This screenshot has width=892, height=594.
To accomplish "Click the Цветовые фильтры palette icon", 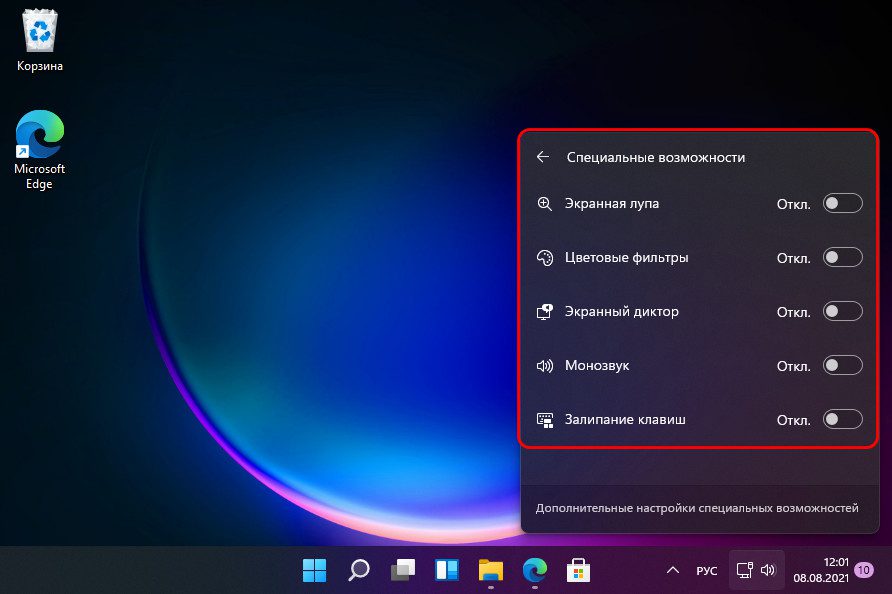I will (544, 258).
